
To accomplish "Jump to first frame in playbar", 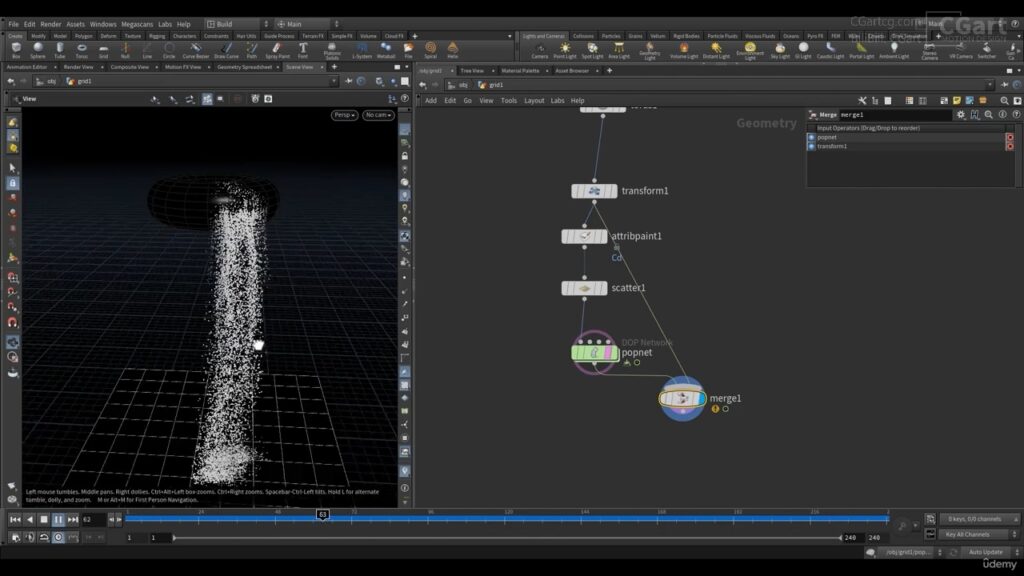I will point(14,519).
